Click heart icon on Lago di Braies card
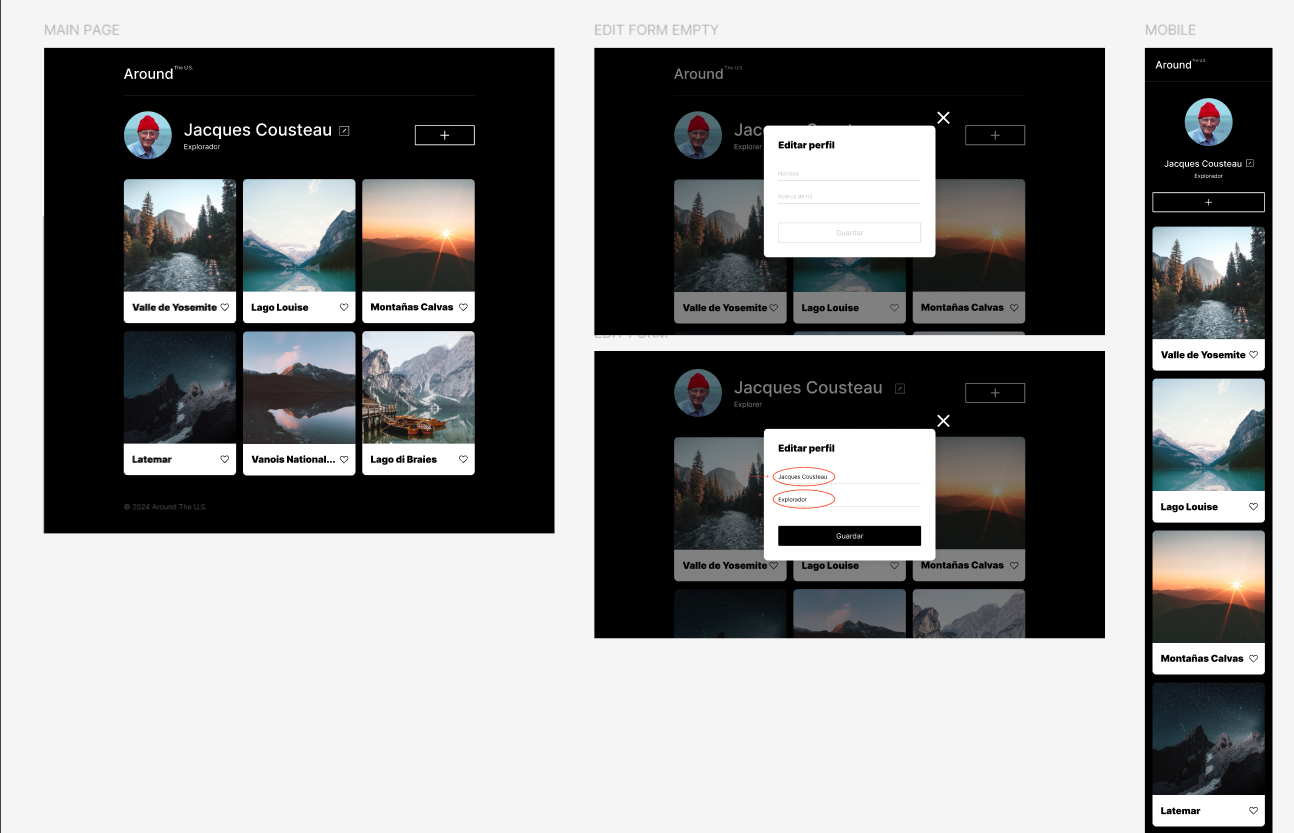The width and height of the screenshot is (1294, 833). click(x=463, y=460)
